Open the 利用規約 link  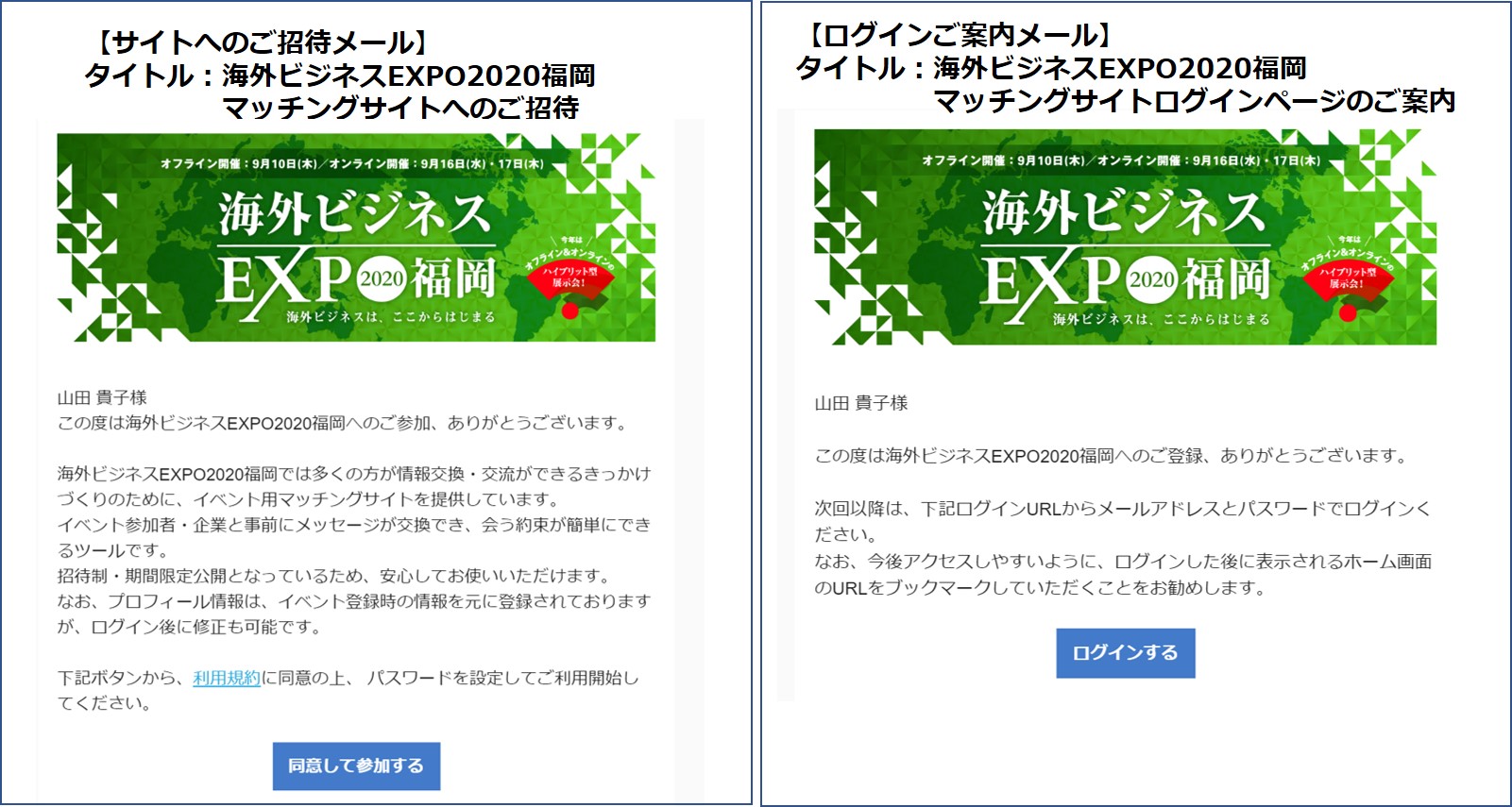click(227, 678)
